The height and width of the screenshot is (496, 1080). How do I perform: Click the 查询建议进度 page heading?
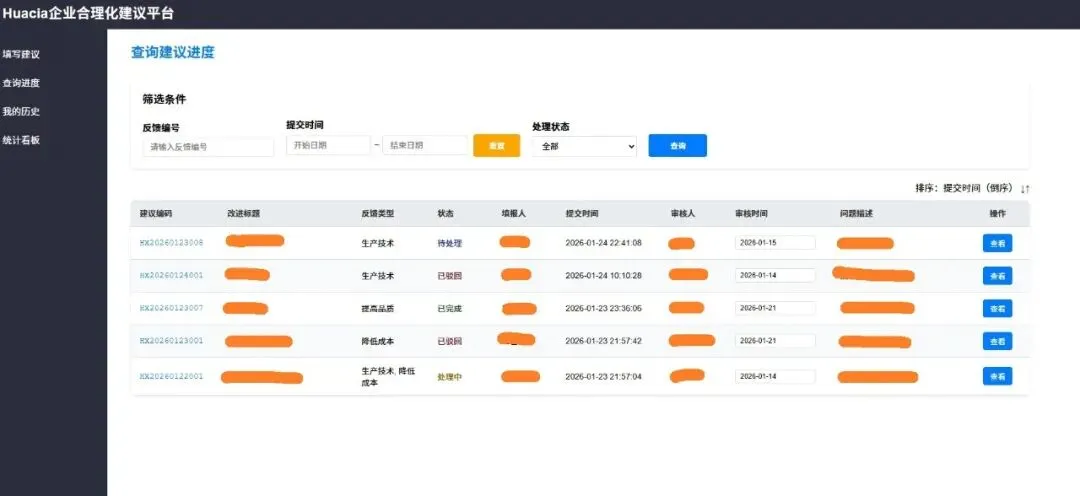click(x=173, y=52)
